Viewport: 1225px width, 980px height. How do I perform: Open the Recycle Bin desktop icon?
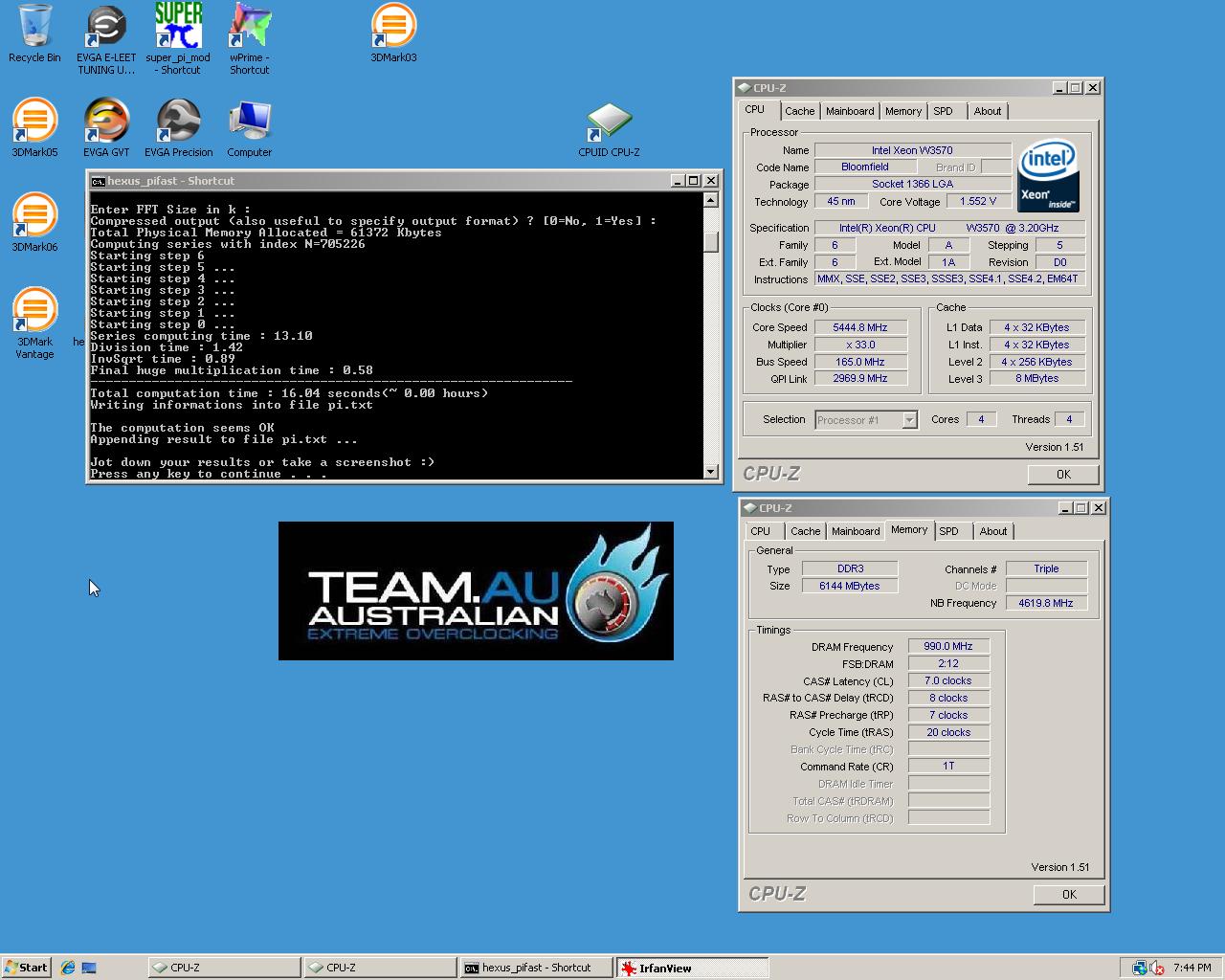pos(34,33)
